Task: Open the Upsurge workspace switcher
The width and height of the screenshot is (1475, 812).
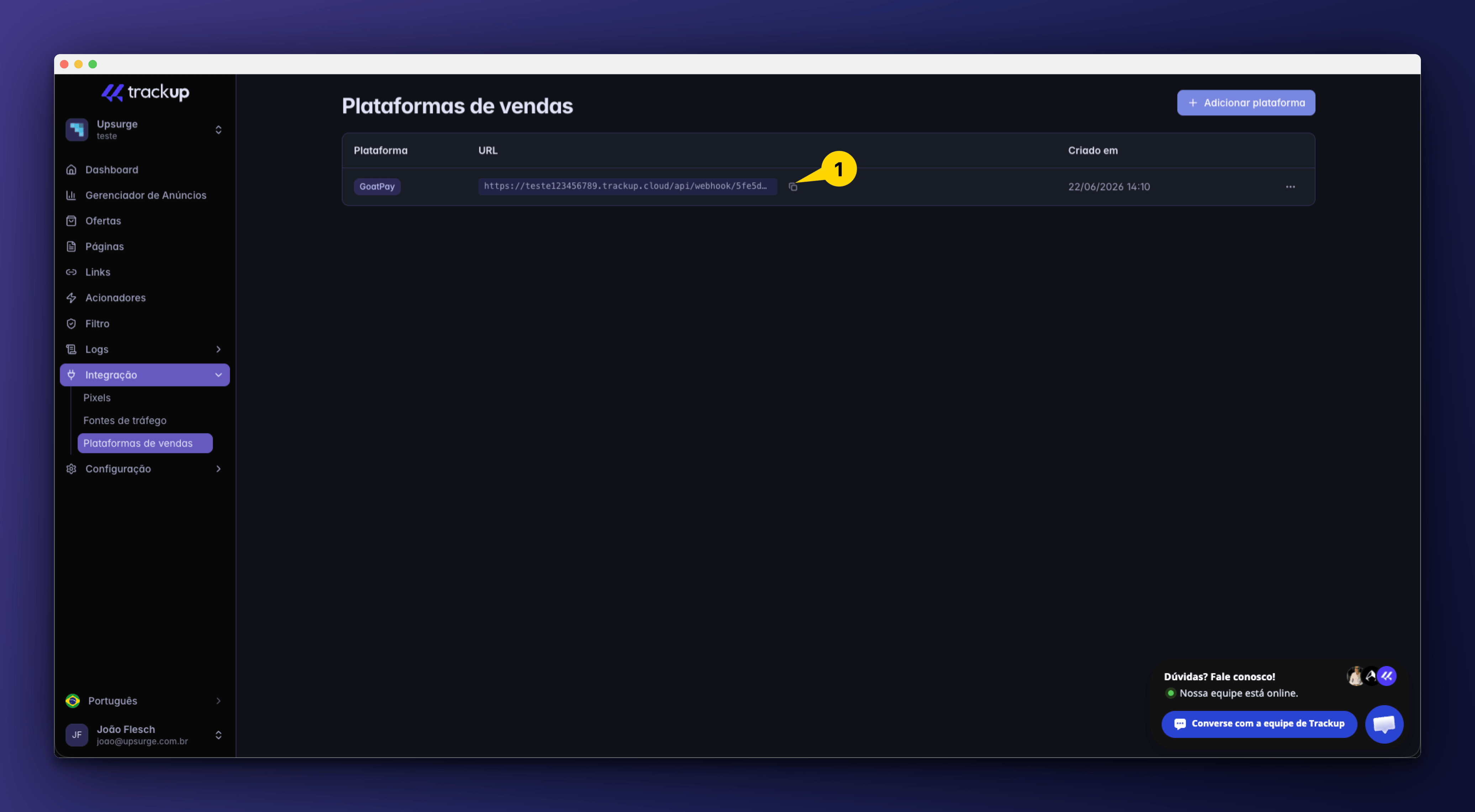Action: coord(145,130)
